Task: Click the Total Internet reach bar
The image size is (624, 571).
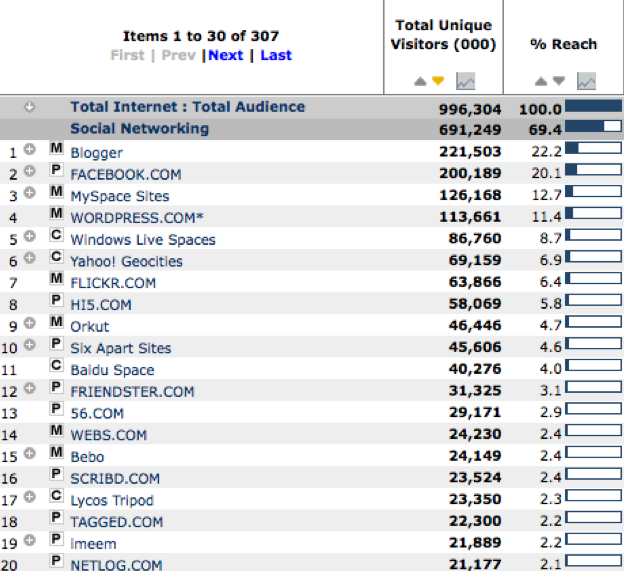Action: point(593,106)
